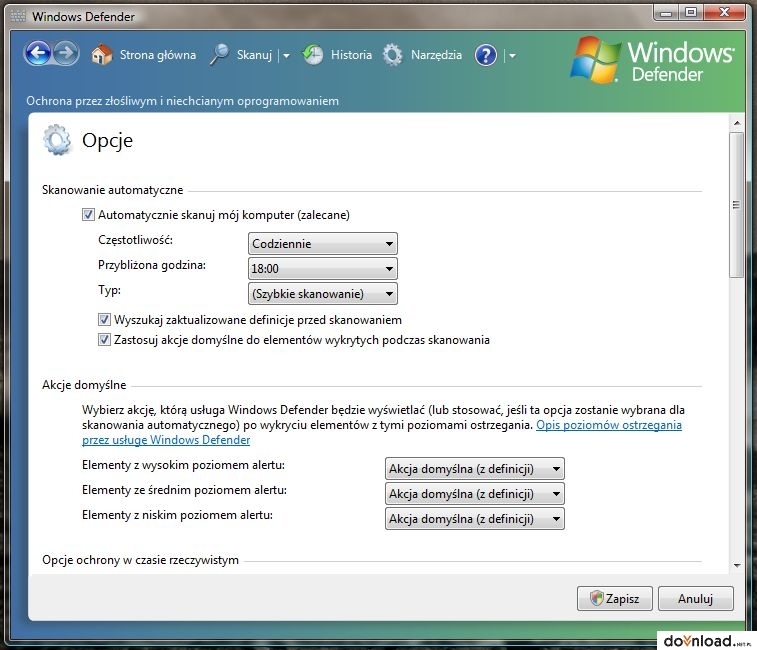
Task: Open the Historia page
Action: point(351,55)
